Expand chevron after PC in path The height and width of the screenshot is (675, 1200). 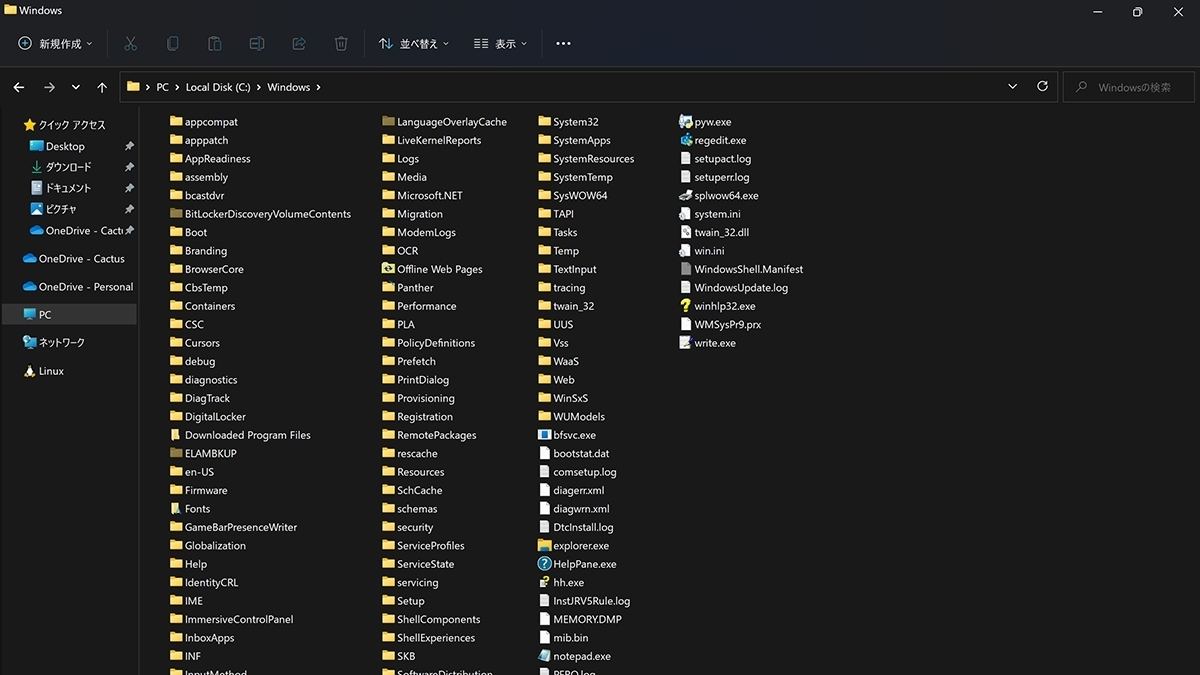[177, 87]
